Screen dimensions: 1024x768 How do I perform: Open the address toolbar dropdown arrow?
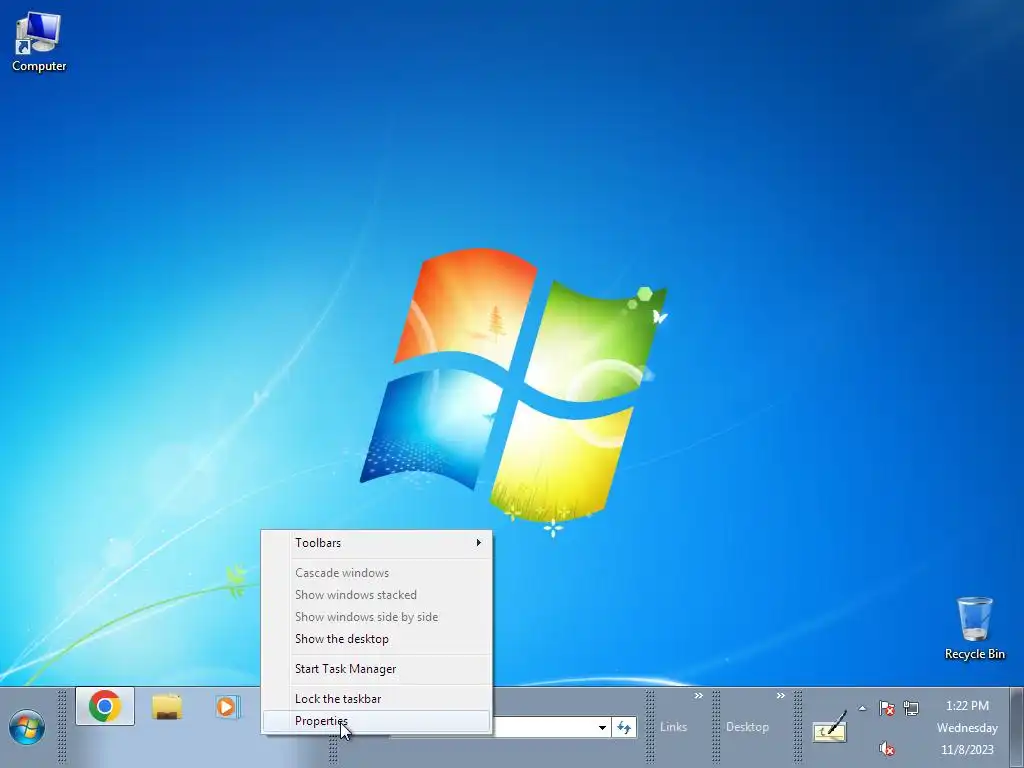(x=602, y=727)
